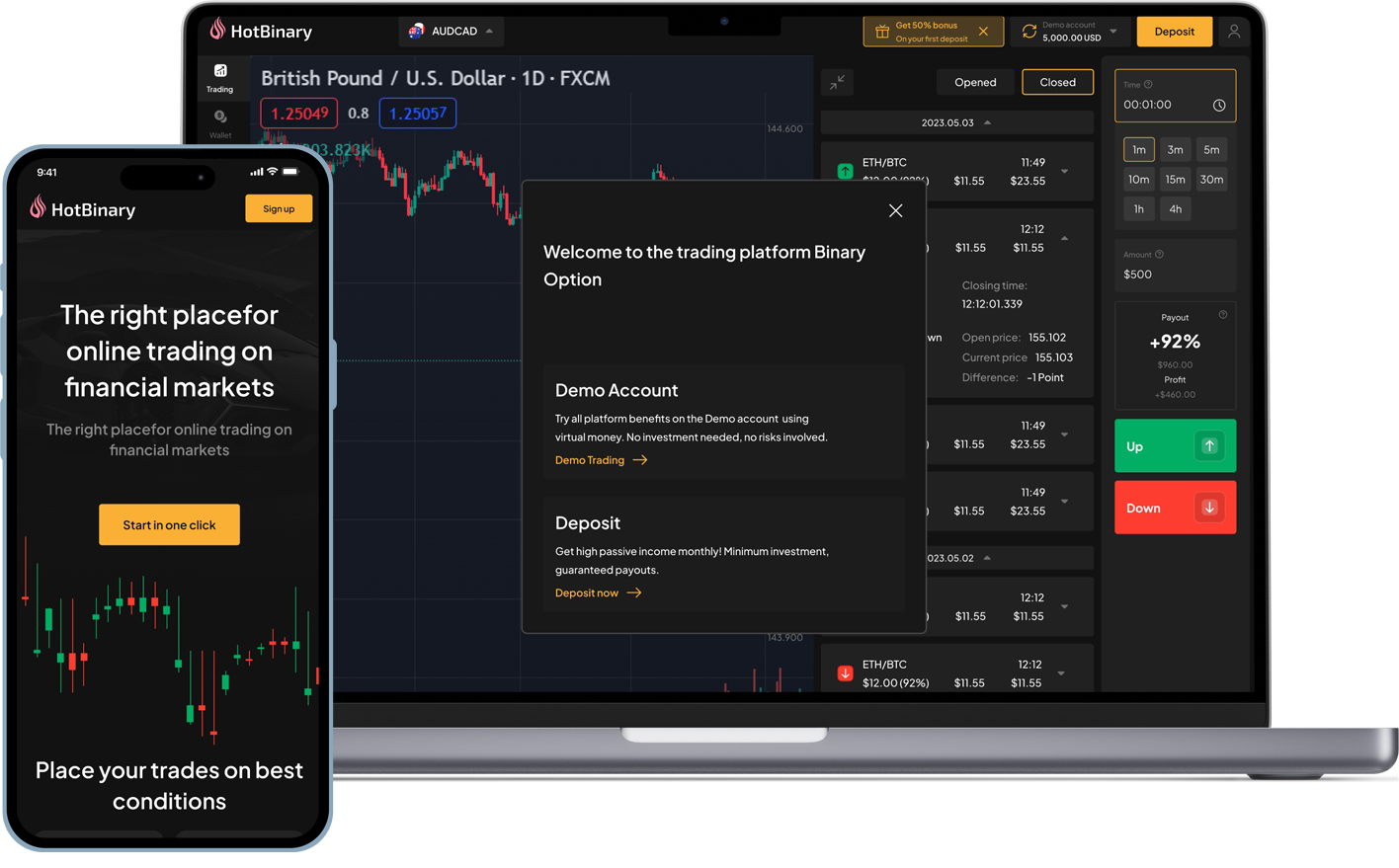Click the user profile icon
This screenshot has height=868, width=1399.
pos(1234,32)
